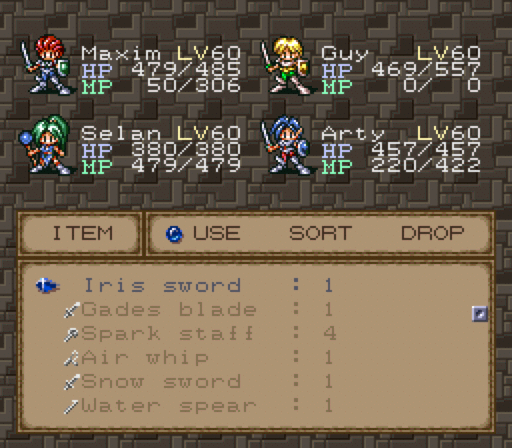The height and width of the screenshot is (448, 512).
Task: Select Maxim's character portrait
Action: pyautogui.click(x=45, y=65)
